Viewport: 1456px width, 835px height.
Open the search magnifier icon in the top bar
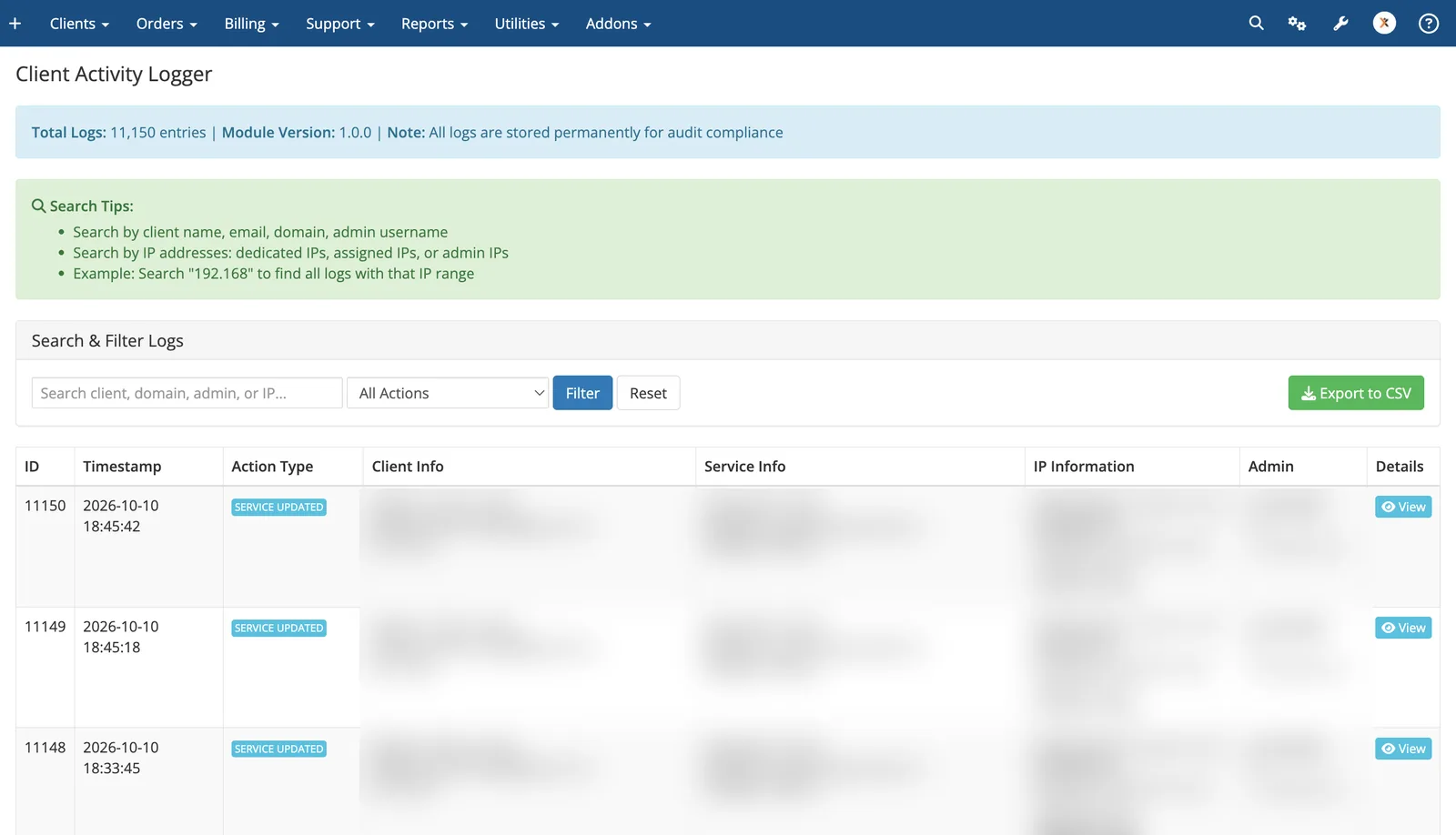coord(1256,24)
